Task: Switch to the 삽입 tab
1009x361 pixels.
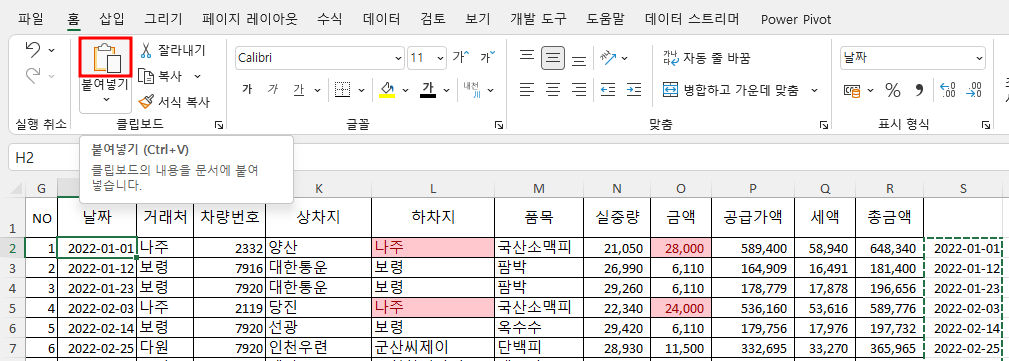Action: coord(113,19)
